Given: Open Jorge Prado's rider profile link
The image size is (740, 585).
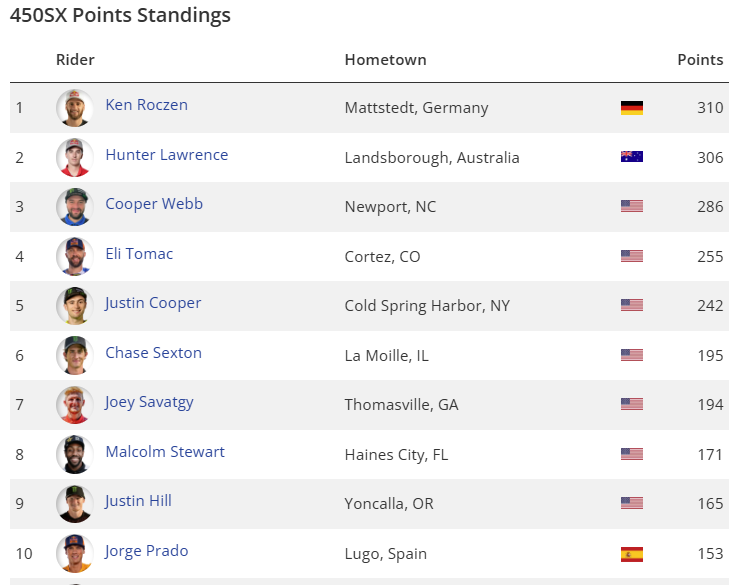Looking at the screenshot, I should (146, 551).
